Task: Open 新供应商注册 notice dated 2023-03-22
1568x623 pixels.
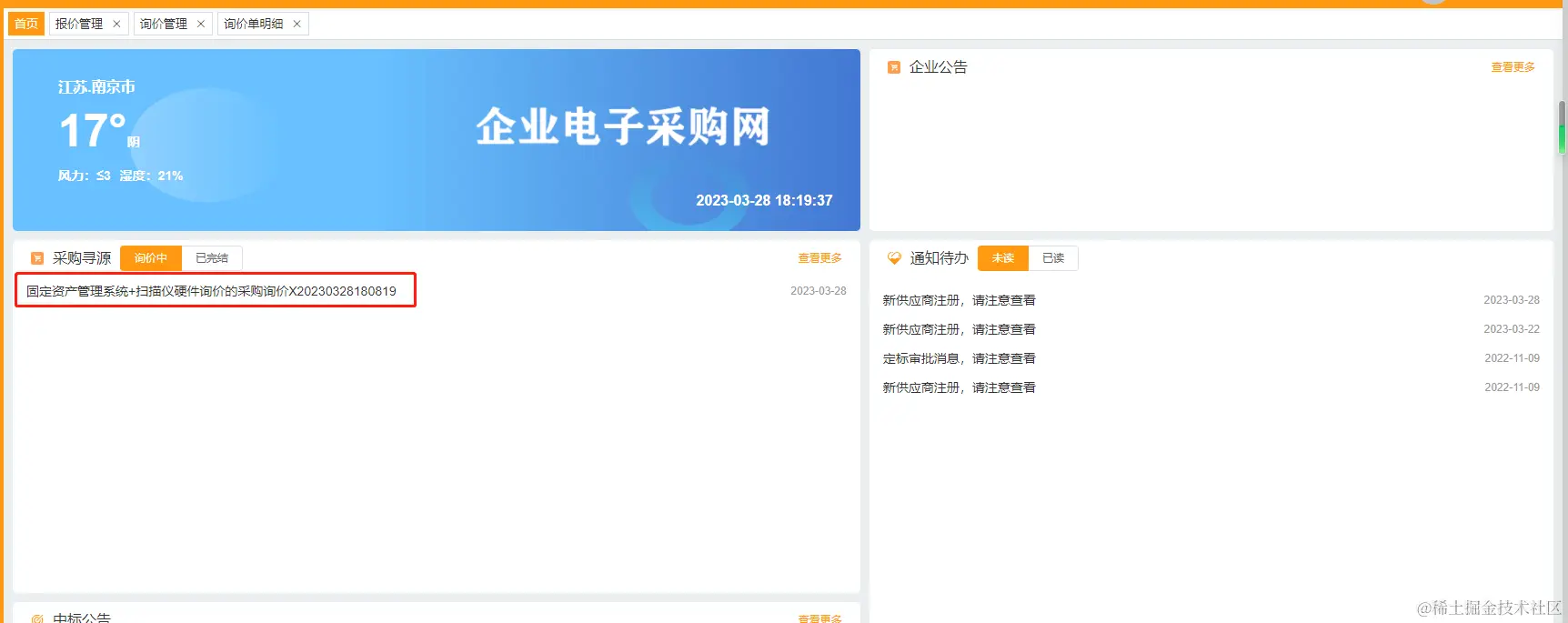Action: (959, 329)
